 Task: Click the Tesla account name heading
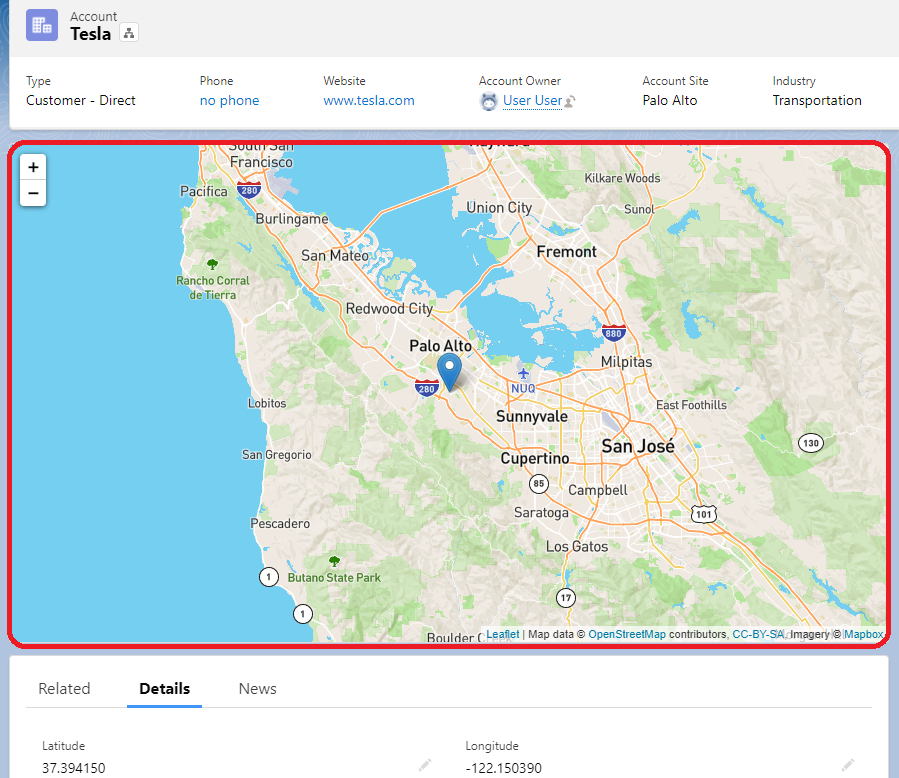(91, 34)
